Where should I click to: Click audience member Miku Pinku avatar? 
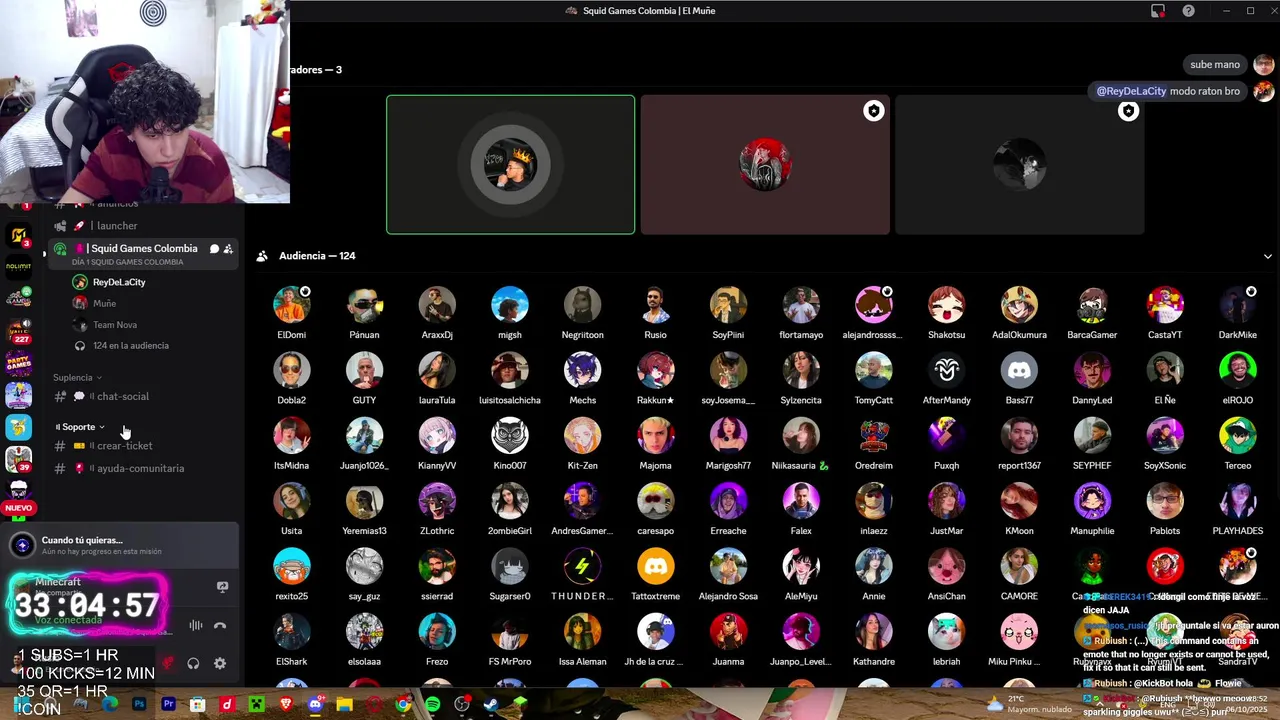point(1019,632)
